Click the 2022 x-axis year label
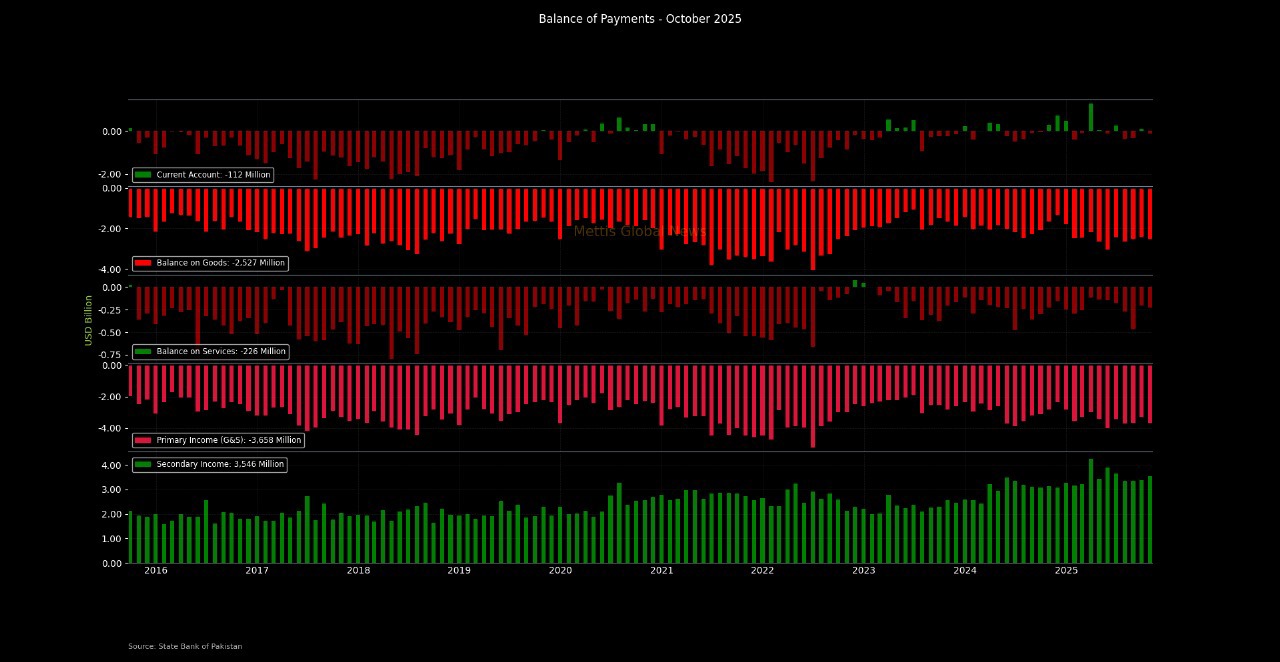The width and height of the screenshot is (1280, 662). pos(762,571)
